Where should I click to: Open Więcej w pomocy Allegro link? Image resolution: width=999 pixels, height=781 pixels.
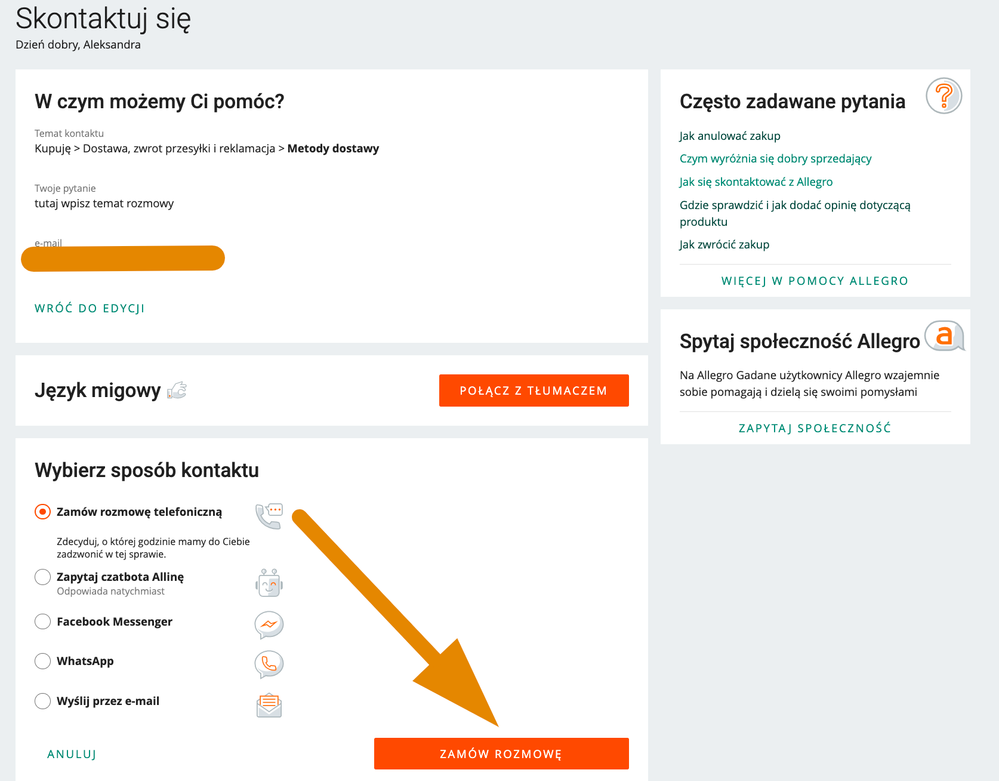tap(815, 281)
